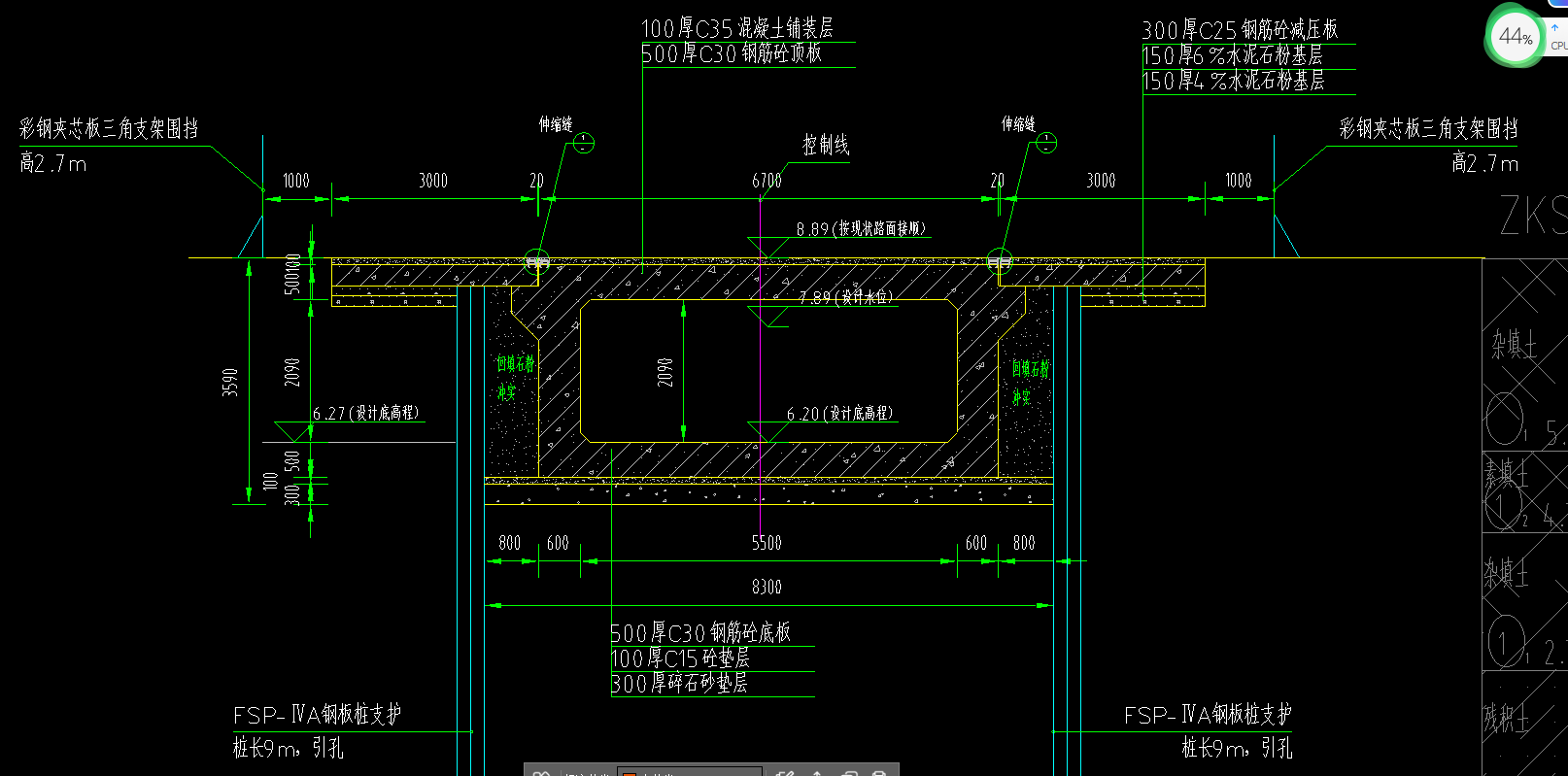Viewport: 1568px width, 776px height.
Task: Click the left "彩钢夹芯板三角支架围挡" annotation
Action: click(x=109, y=128)
